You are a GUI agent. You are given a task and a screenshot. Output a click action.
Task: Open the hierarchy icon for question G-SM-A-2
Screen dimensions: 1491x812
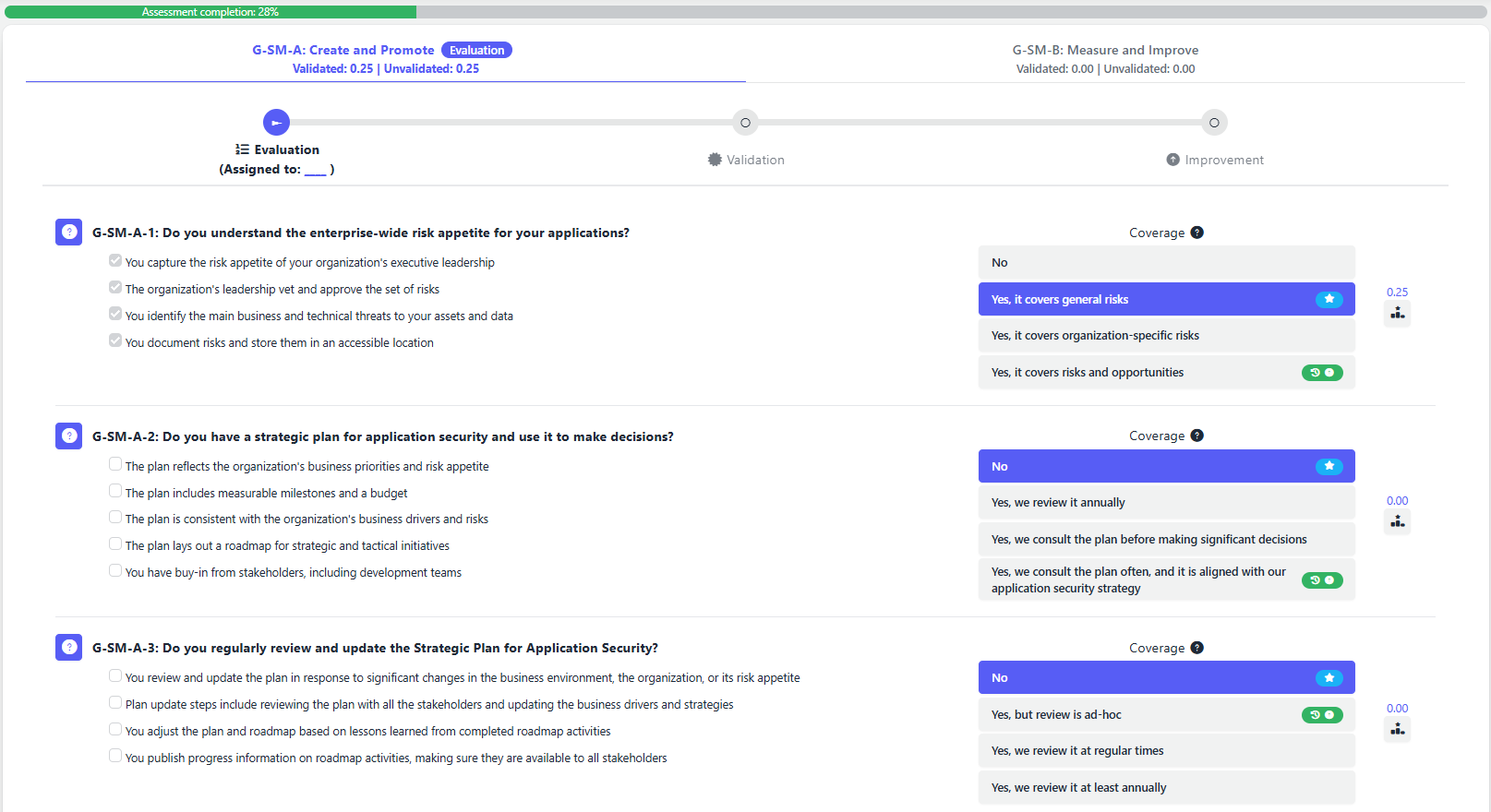(x=1398, y=522)
